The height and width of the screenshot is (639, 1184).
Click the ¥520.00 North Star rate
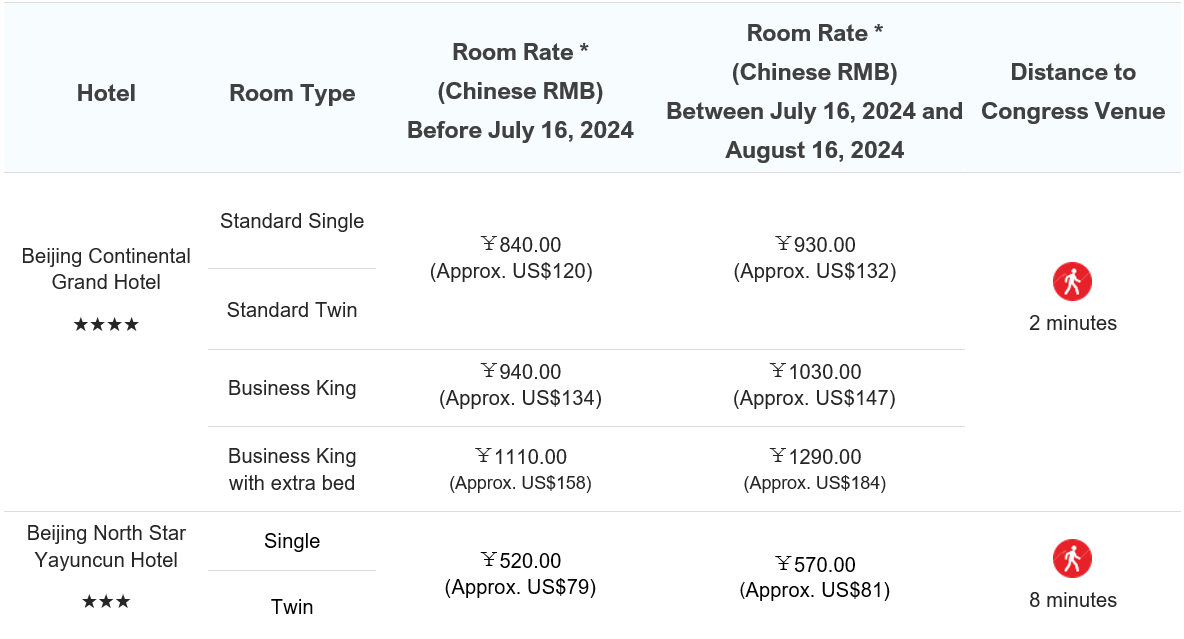click(521, 560)
